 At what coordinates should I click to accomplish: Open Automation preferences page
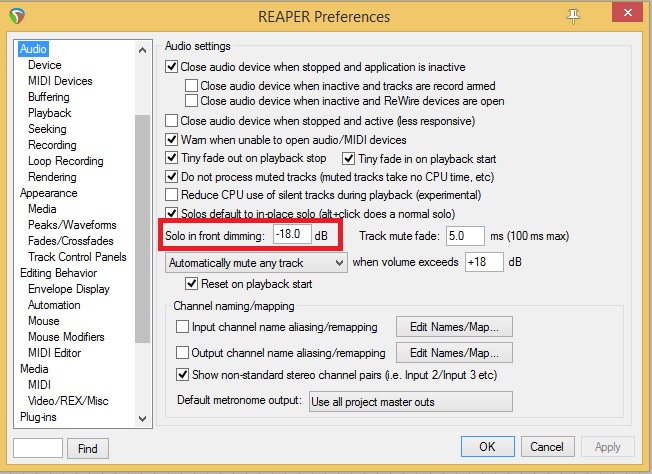[x=54, y=305]
